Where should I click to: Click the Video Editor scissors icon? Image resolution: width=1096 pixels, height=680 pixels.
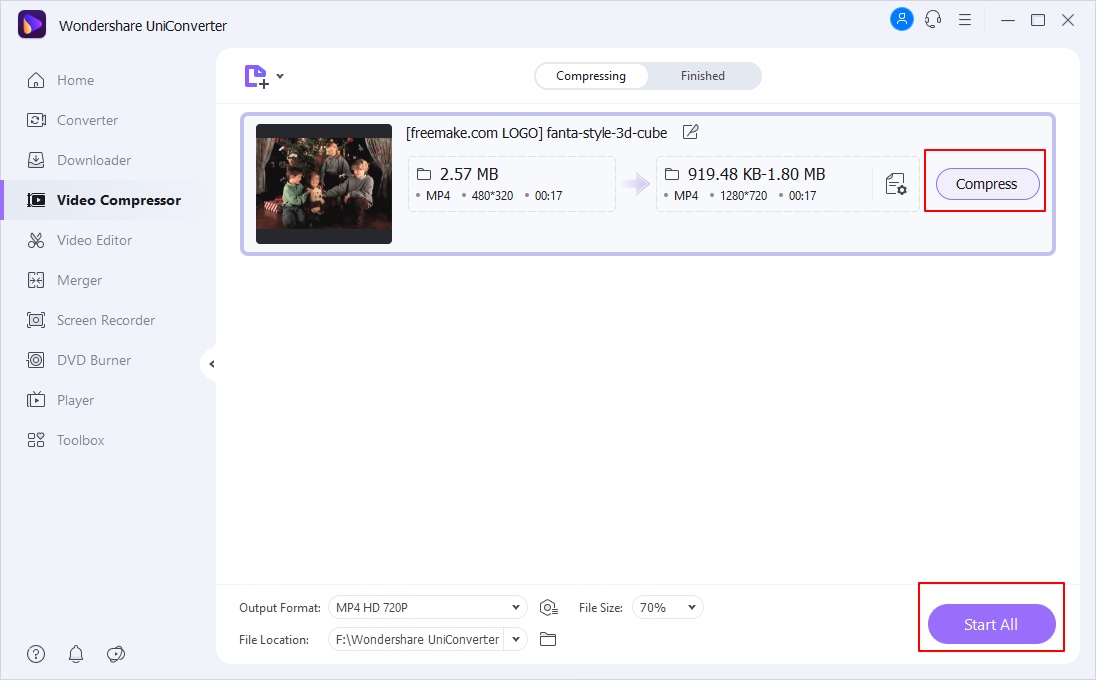[36, 240]
